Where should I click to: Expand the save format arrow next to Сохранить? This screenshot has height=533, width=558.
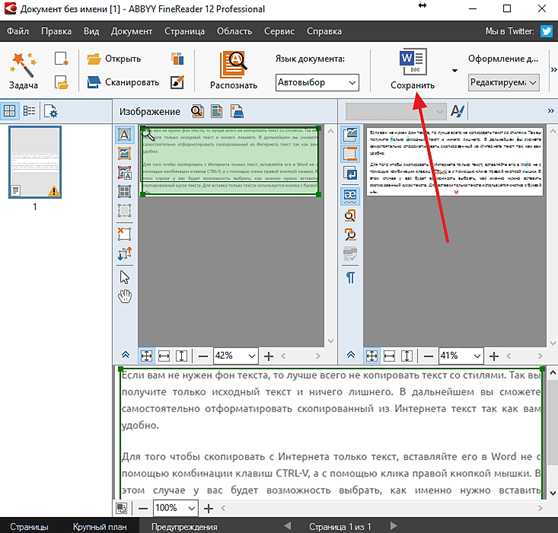click(x=454, y=70)
